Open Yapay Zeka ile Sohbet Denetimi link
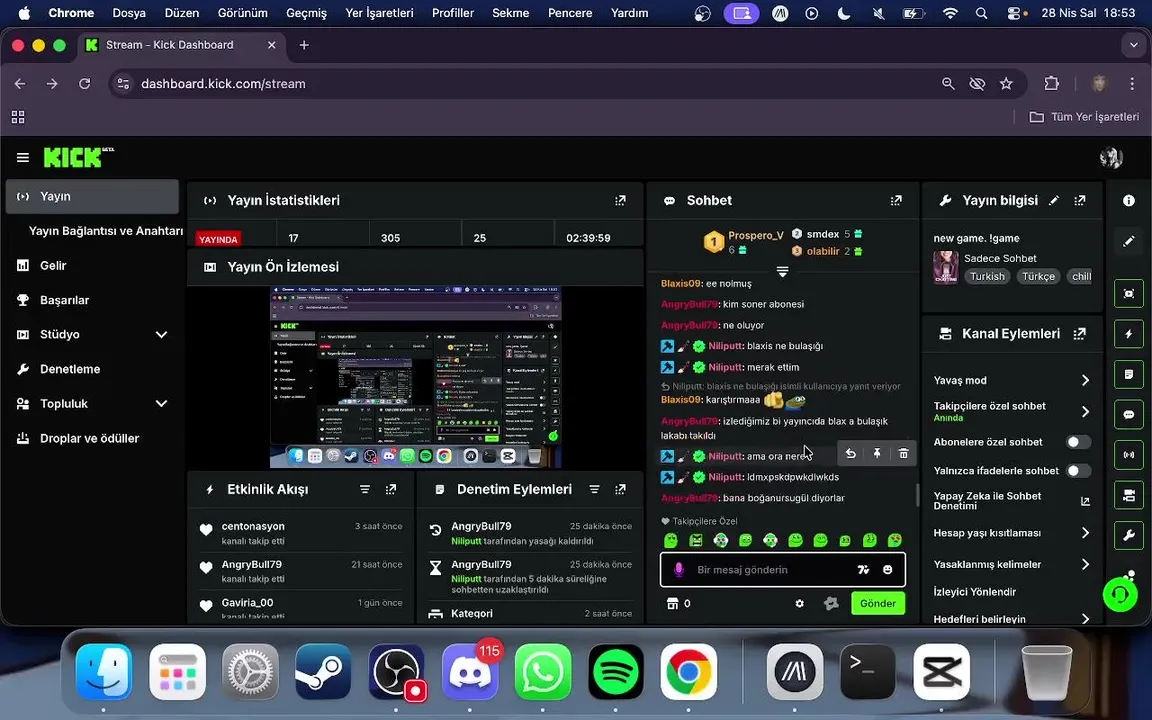Screen dimensions: 1152x720 pos(1011,500)
